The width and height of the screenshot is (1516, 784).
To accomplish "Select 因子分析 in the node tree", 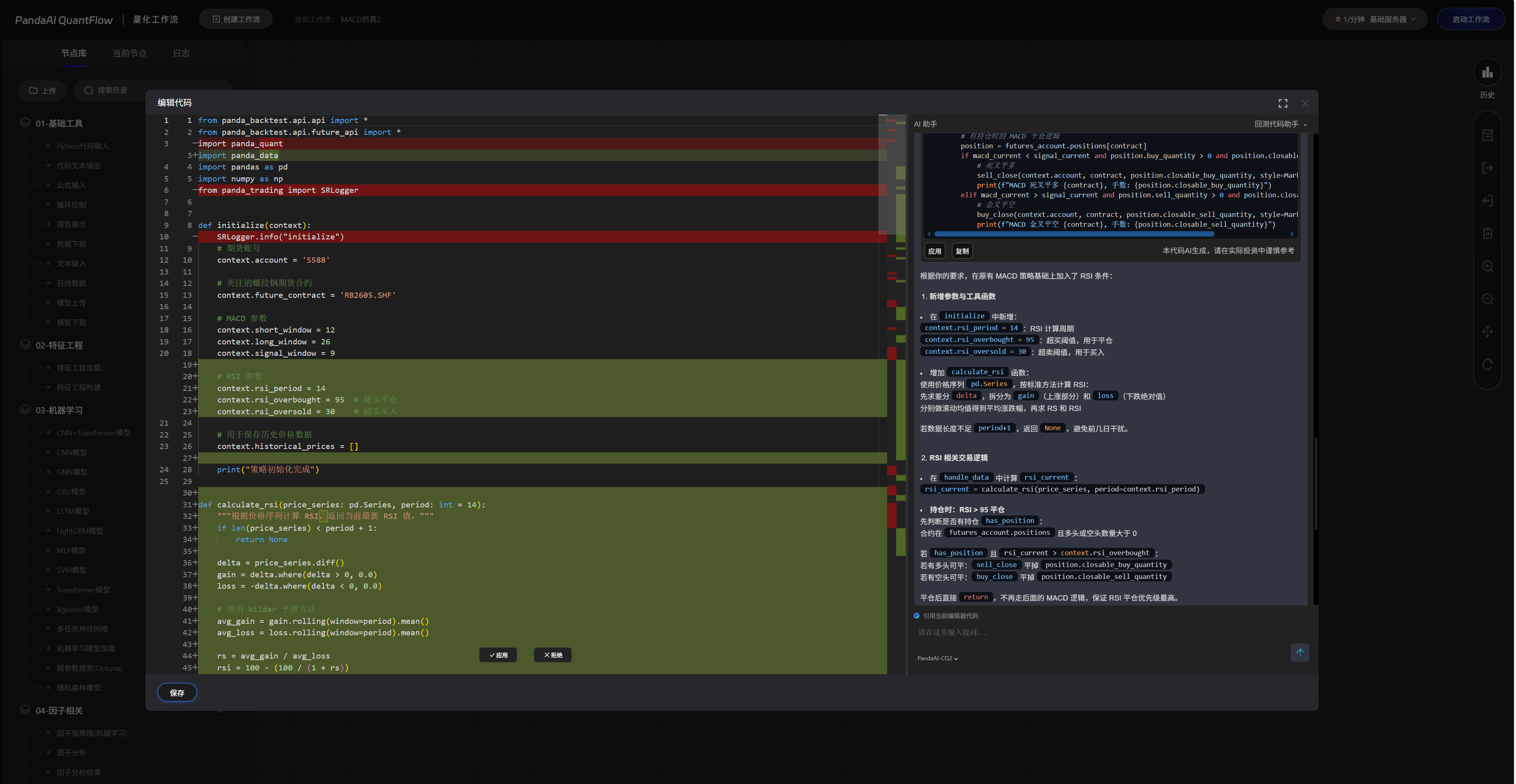I will point(71,752).
